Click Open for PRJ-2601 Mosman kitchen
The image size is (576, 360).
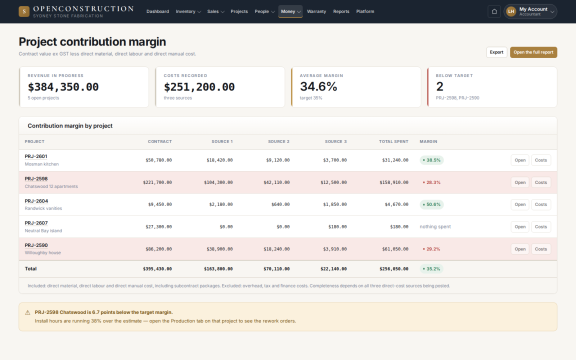pyautogui.click(x=520, y=160)
